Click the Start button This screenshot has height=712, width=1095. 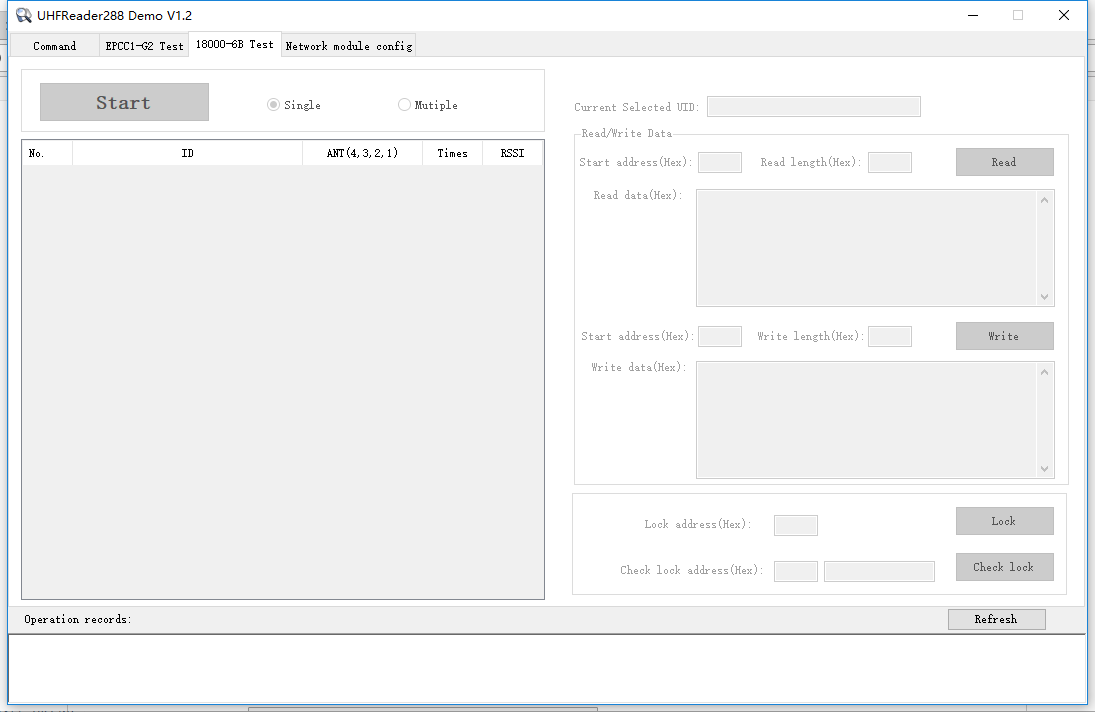pos(124,102)
